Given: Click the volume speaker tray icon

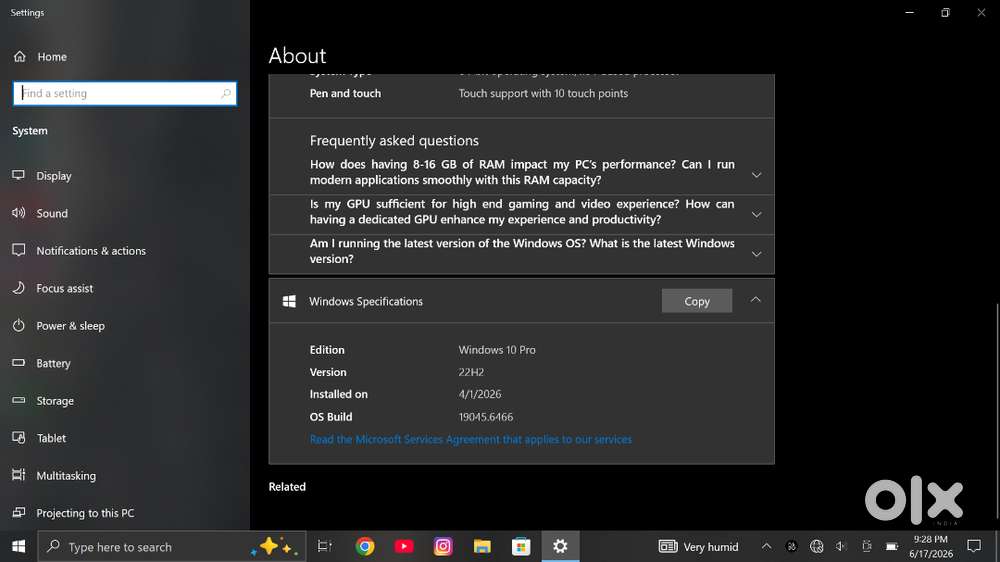Looking at the screenshot, I should (x=841, y=547).
